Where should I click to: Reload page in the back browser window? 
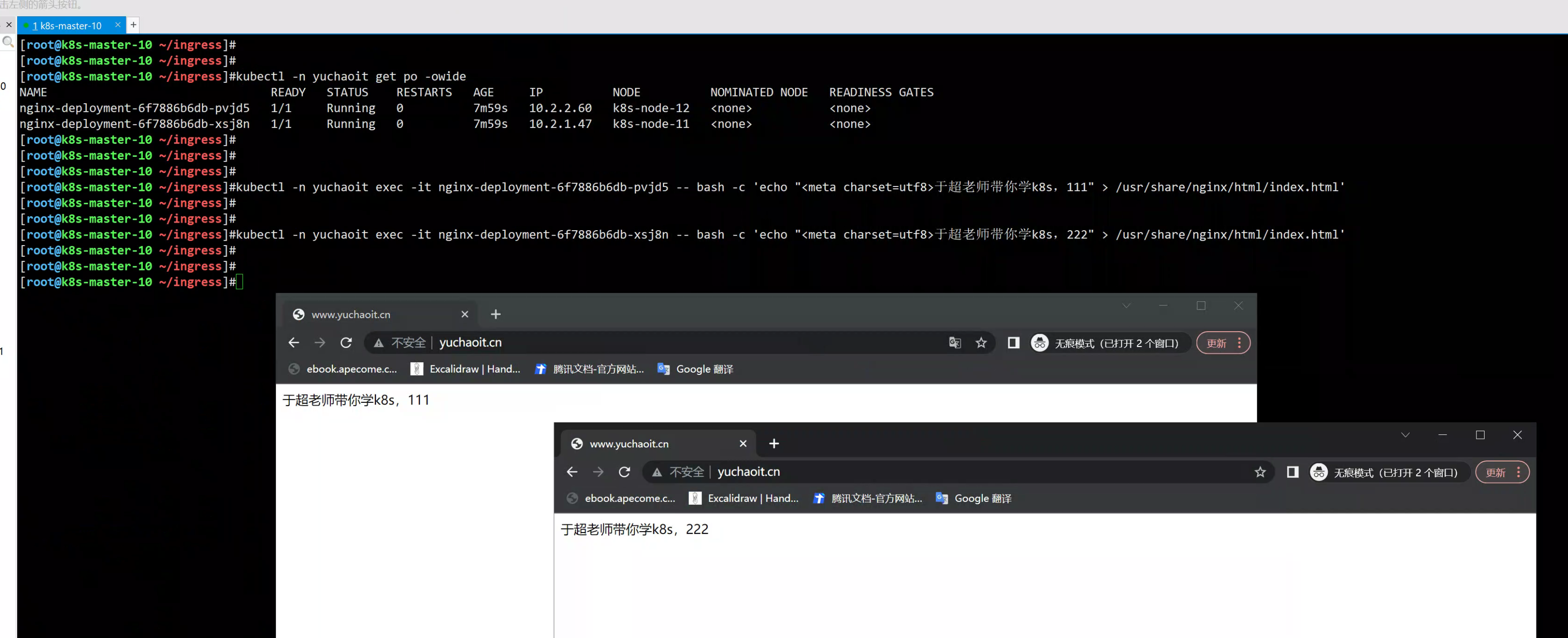point(346,343)
